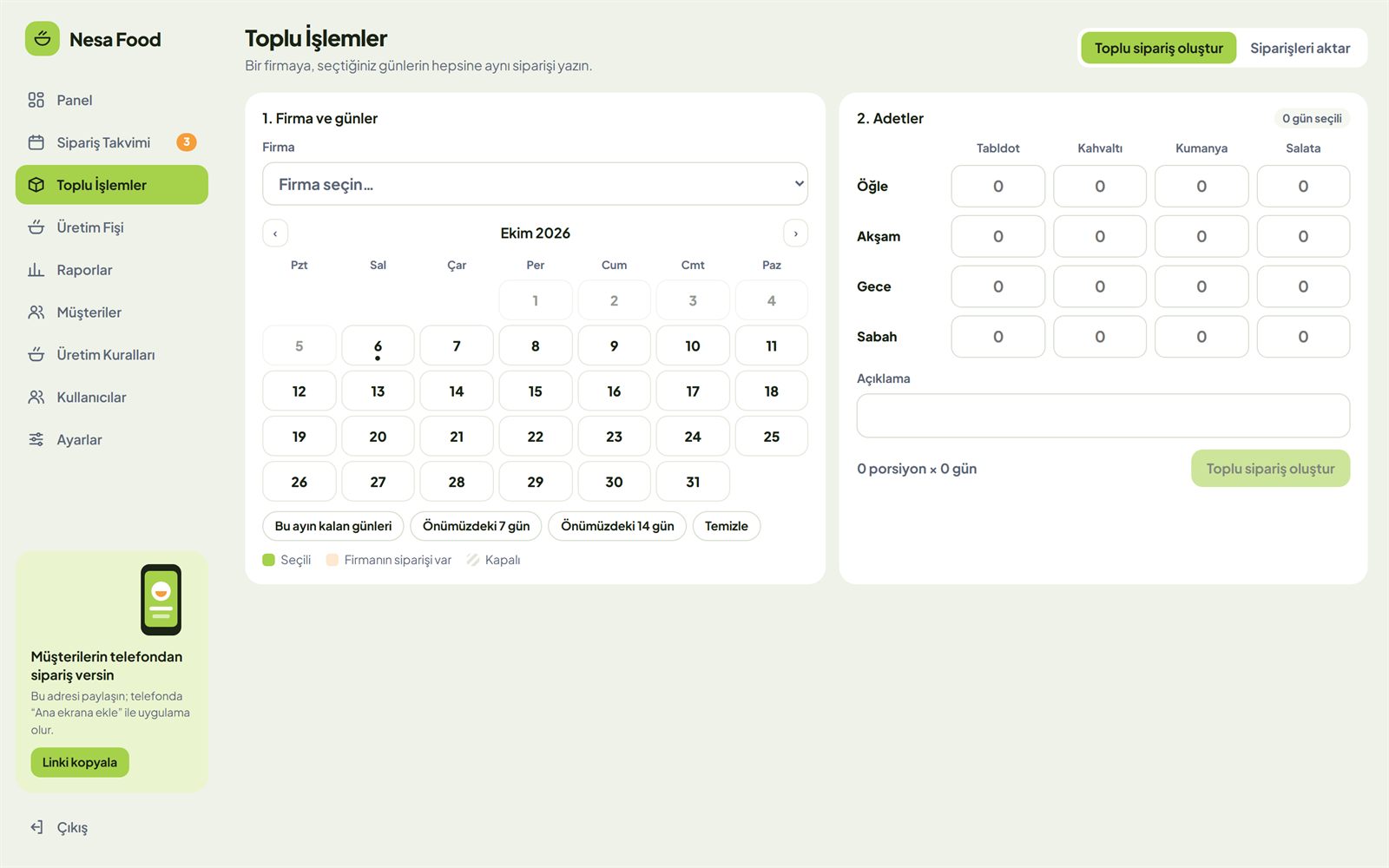
Task: Click the Ayarlar sliders icon
Action: [36, 440]
